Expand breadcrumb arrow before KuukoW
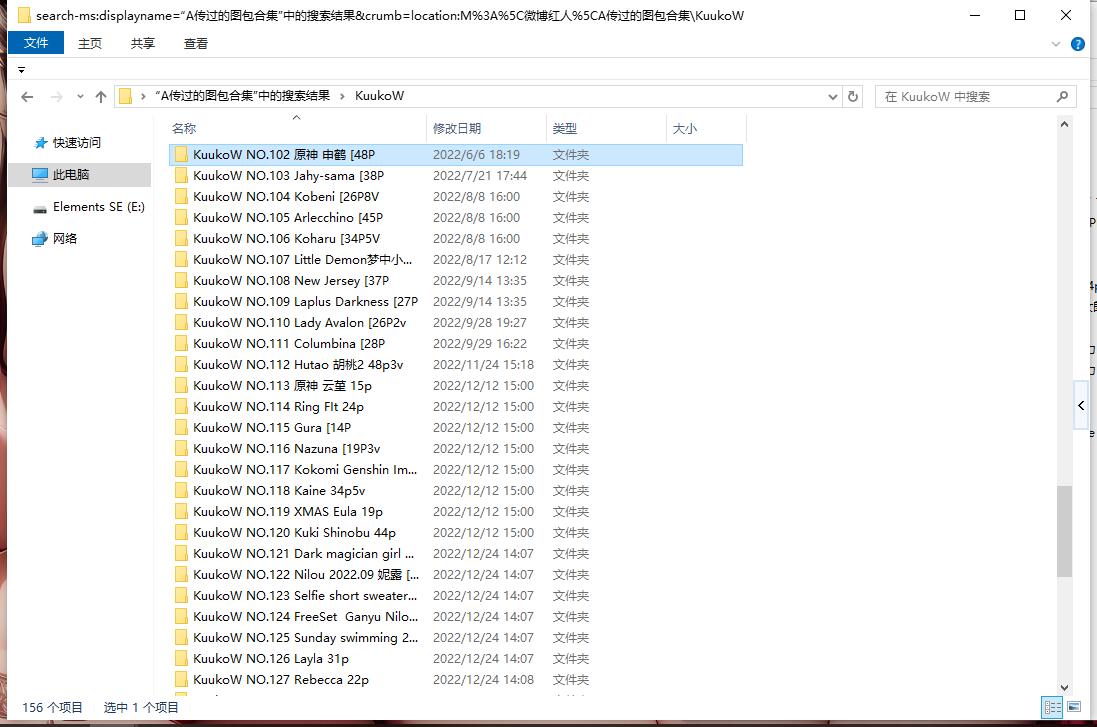The width and height of the screenshot is (1097, 727). click(342, 97)
